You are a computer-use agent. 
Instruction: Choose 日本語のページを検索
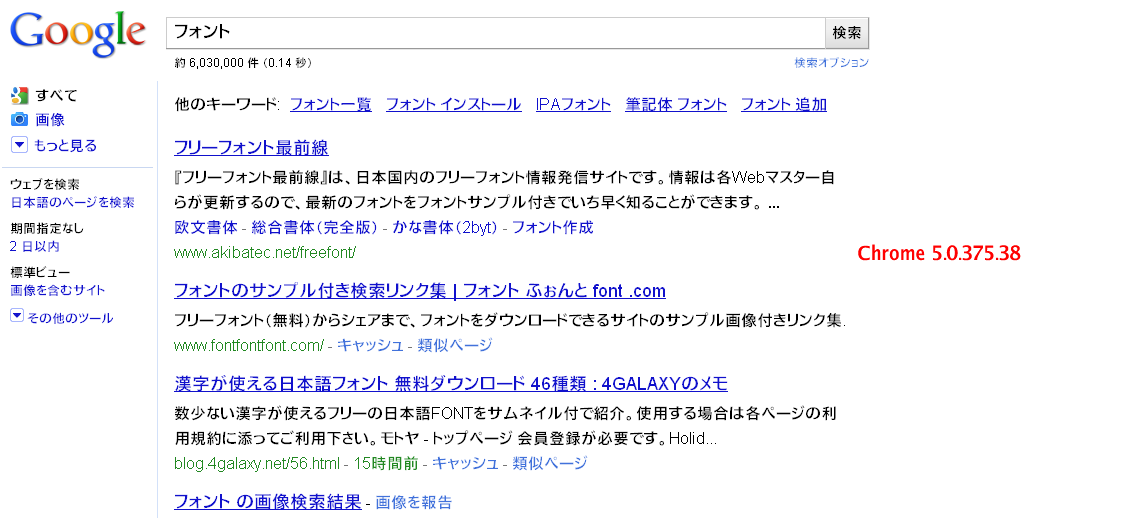point(72,203)
